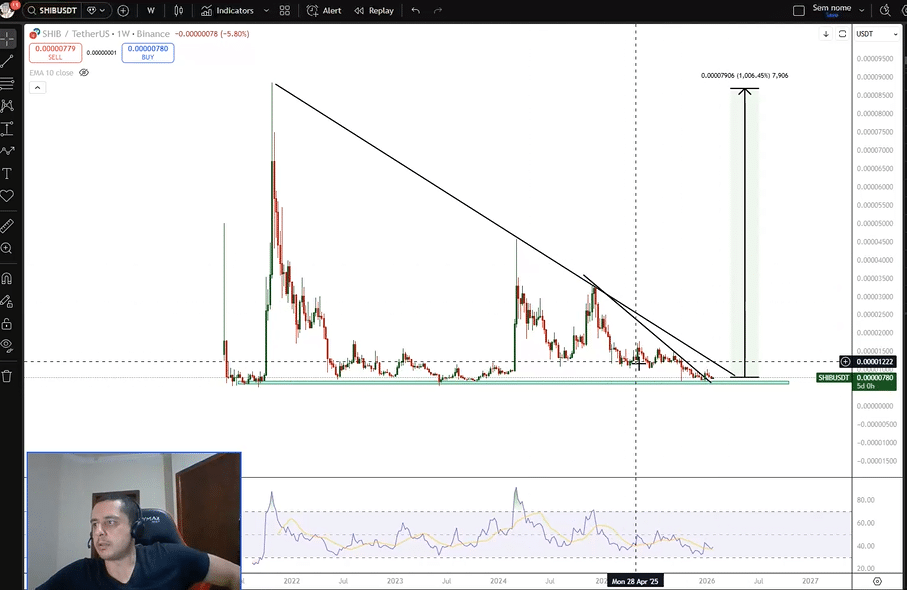Open the forecasting and measurement tools

pyautogui.click(x=7, y=128)
